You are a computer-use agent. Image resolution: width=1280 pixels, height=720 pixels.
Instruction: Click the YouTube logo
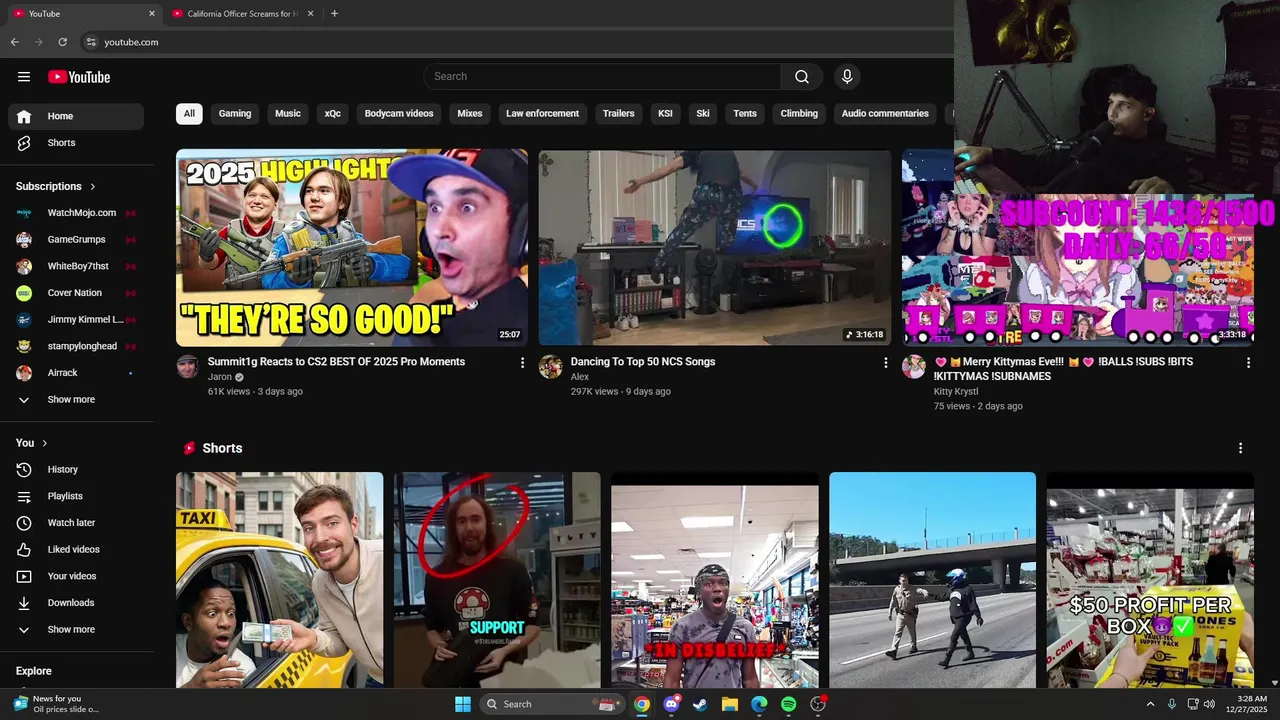[x=79, y=77]
